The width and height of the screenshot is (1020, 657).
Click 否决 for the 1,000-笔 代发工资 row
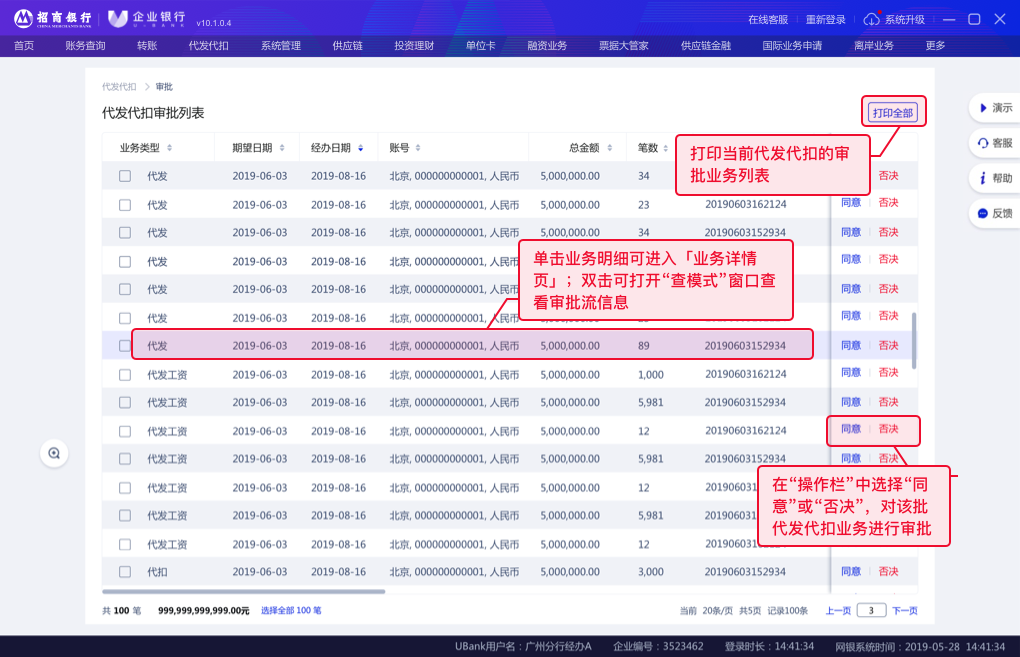point(889,372)
